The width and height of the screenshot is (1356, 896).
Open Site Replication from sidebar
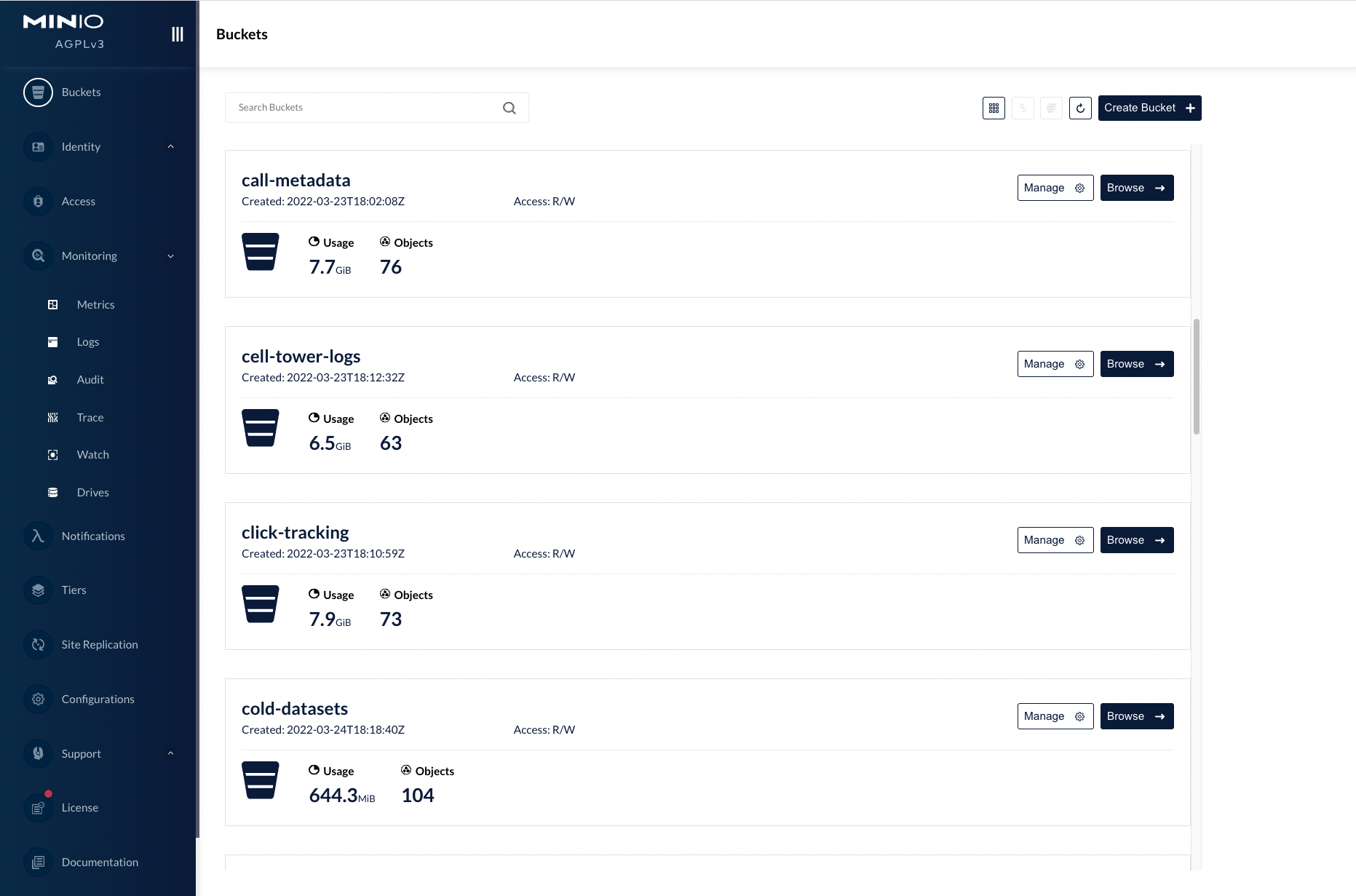click(100, 644)
